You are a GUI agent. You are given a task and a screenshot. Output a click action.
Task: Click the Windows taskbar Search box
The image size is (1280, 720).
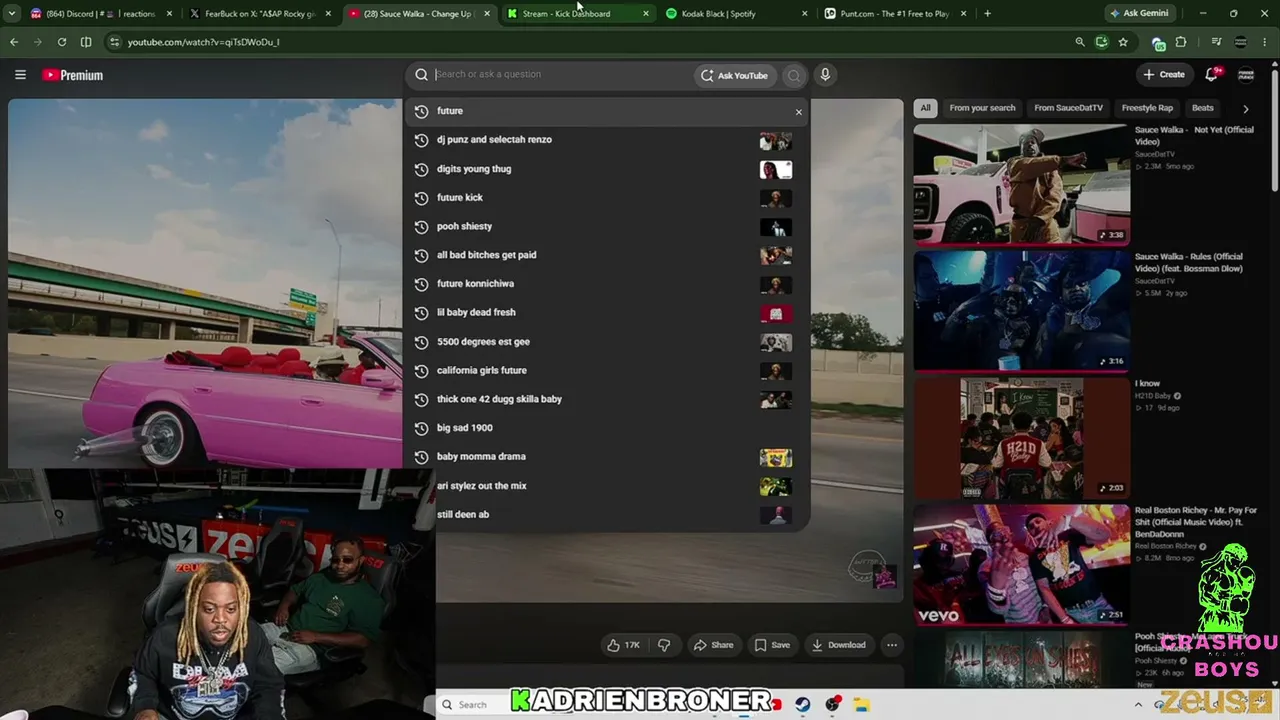click(473, 705)
